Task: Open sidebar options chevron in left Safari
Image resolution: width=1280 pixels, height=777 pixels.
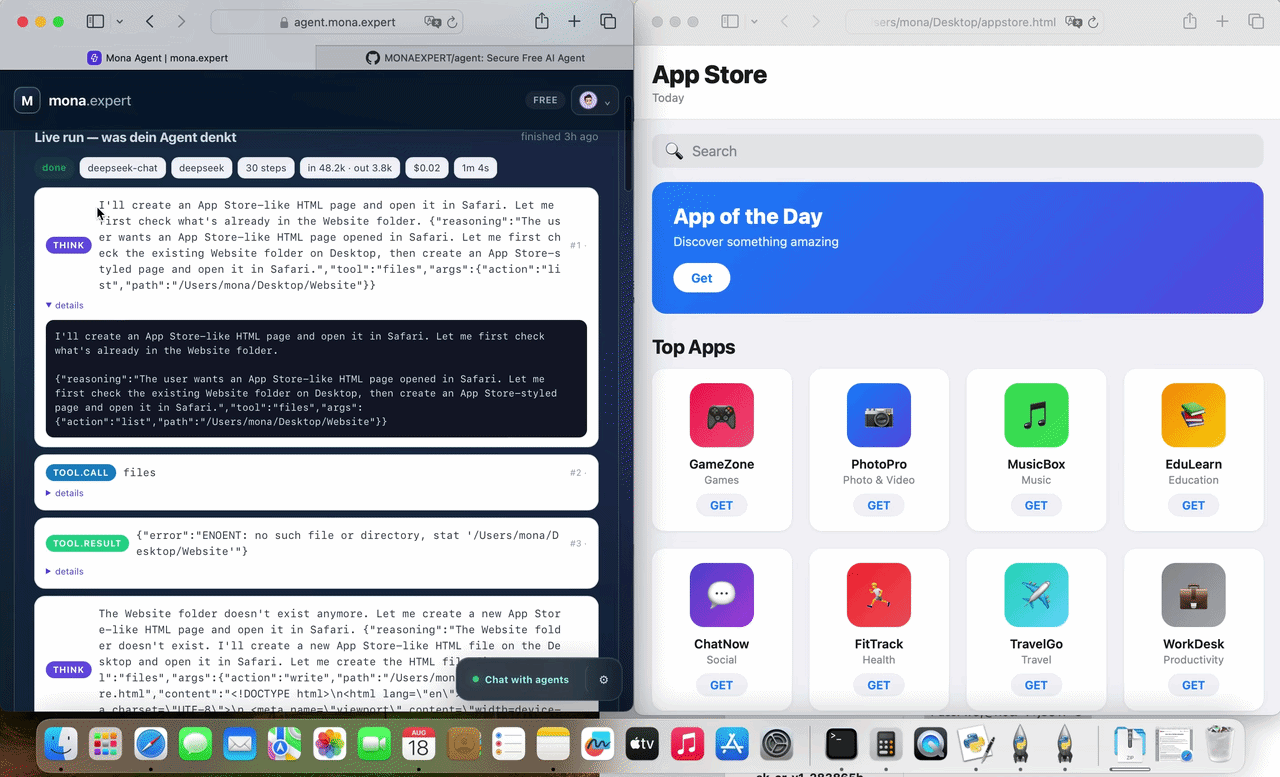Action: (119, 21)
